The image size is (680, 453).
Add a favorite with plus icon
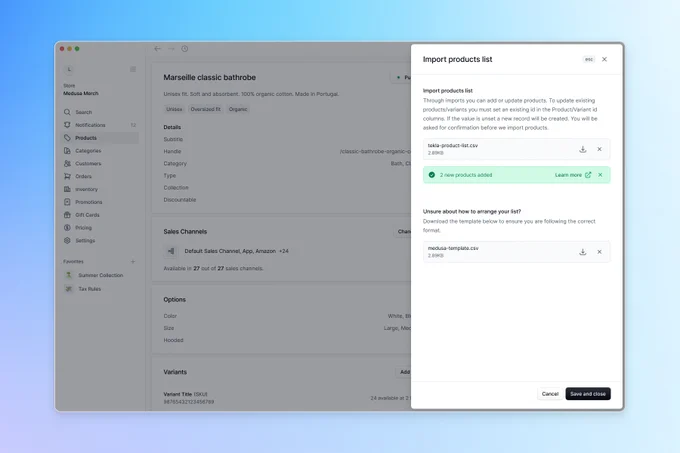pyautogui.click(x=133, y=261)
